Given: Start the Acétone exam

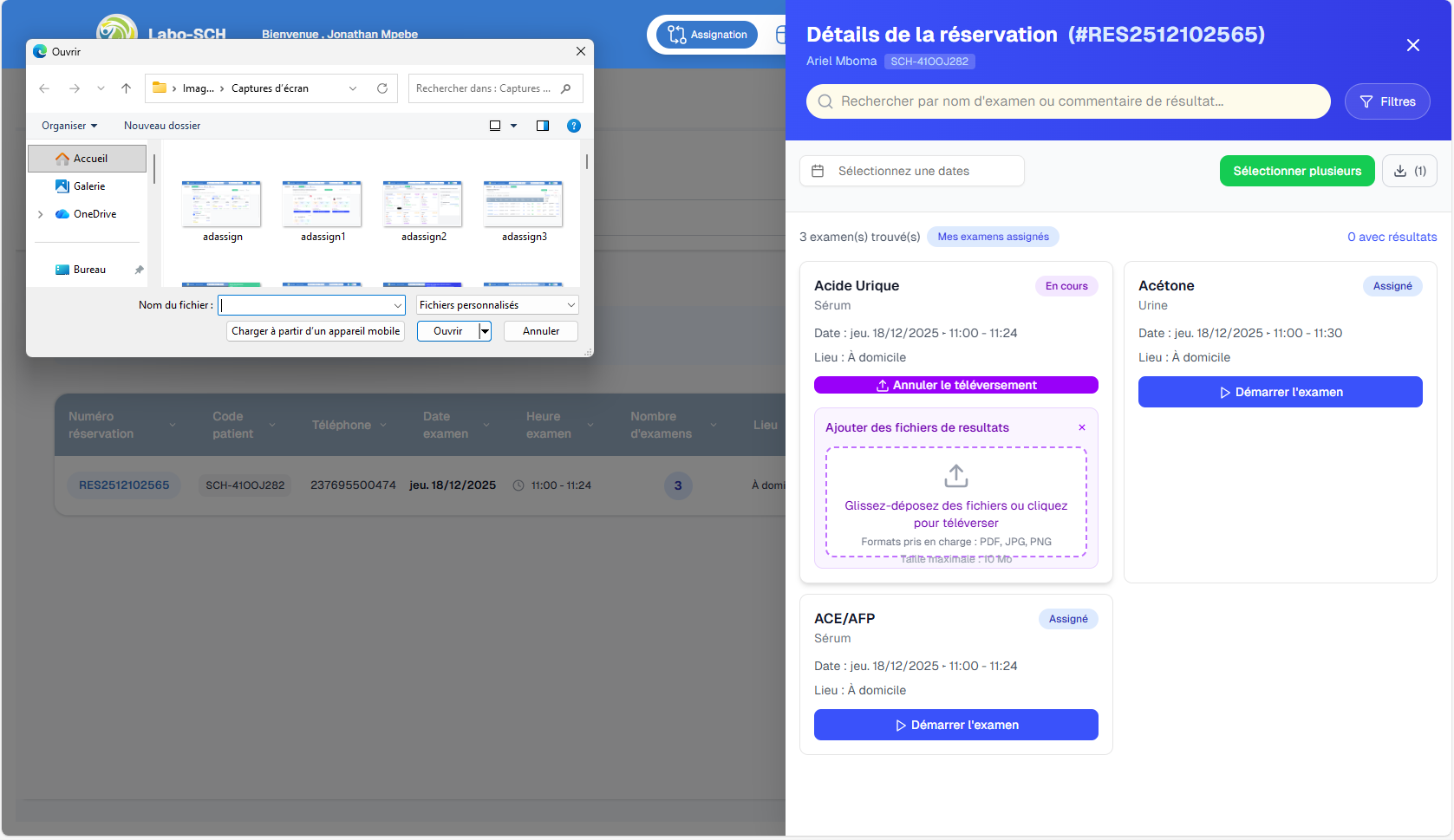Looking at the screenshot, I should [1280, 392].
